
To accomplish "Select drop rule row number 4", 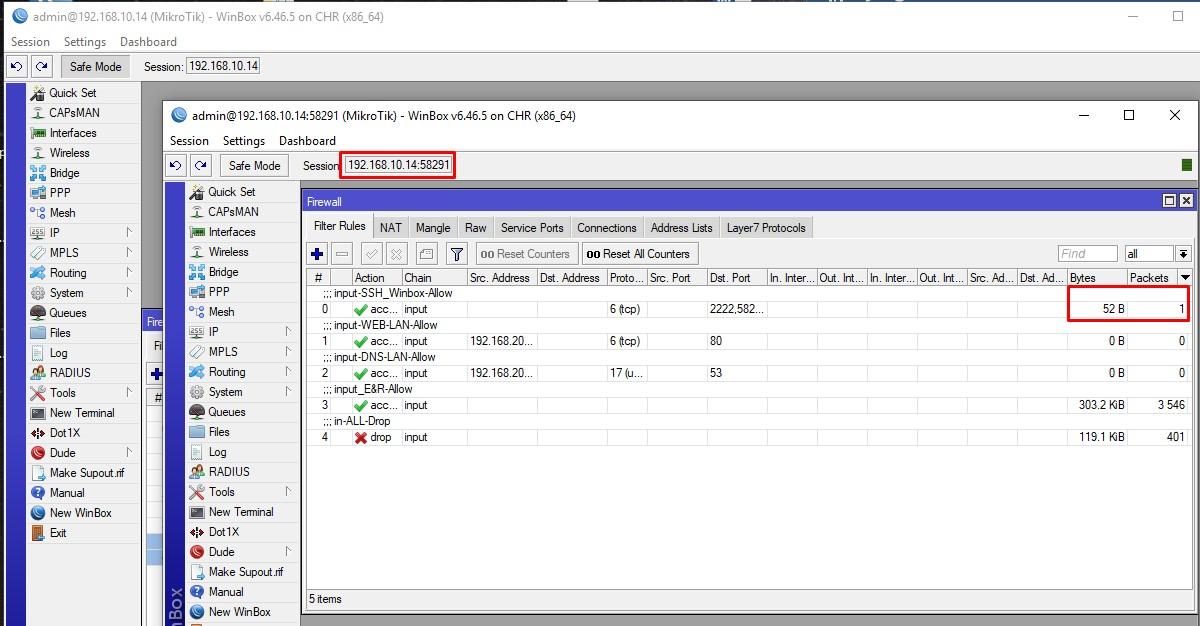I will click(749, 437).
